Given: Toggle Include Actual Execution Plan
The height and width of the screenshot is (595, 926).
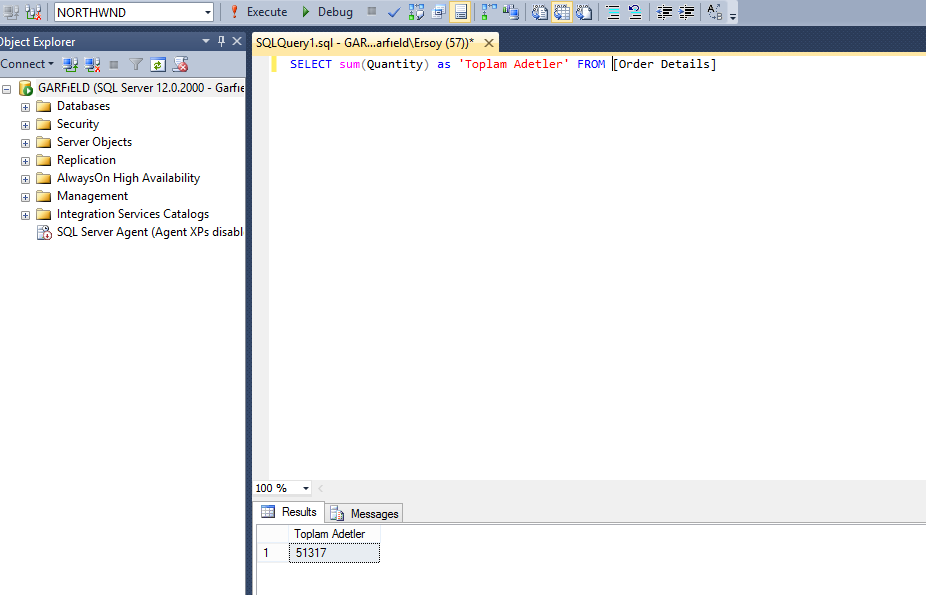Looking at the screenshot, I should [x=489, y=12].
